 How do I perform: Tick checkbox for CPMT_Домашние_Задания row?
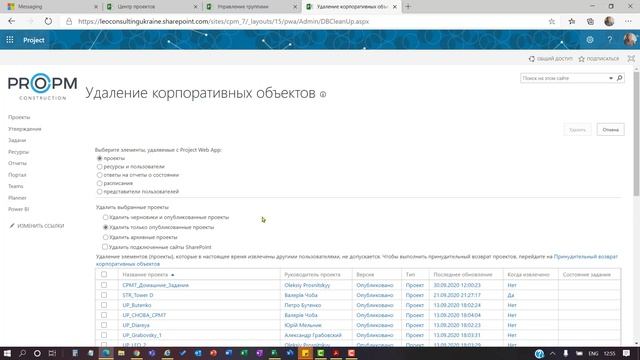[x=104, y=285]
